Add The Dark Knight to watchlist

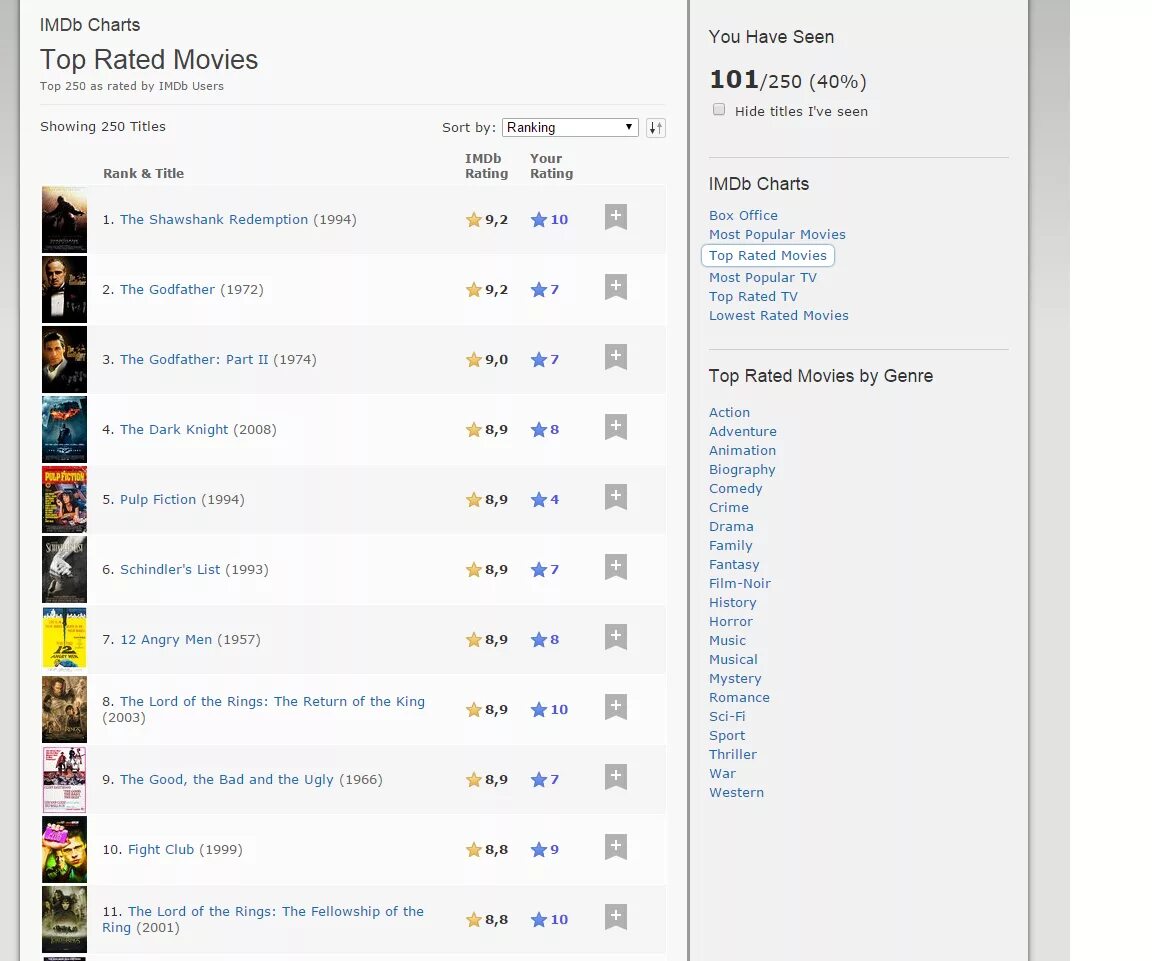(x=616, y=426)
